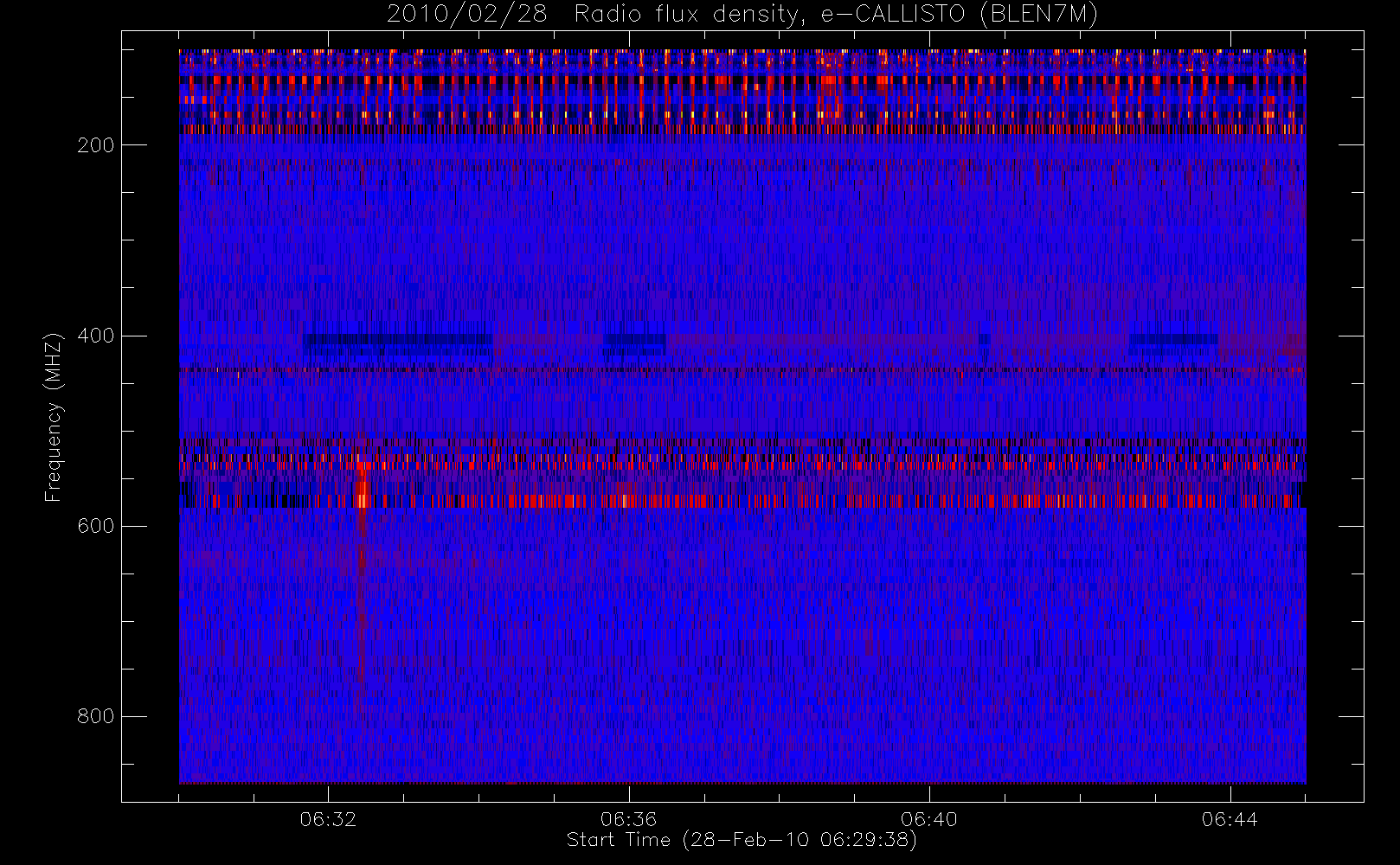Click the 800 frequency tick label
This screenshot has width=1400, height=865.
click(96, 716)
